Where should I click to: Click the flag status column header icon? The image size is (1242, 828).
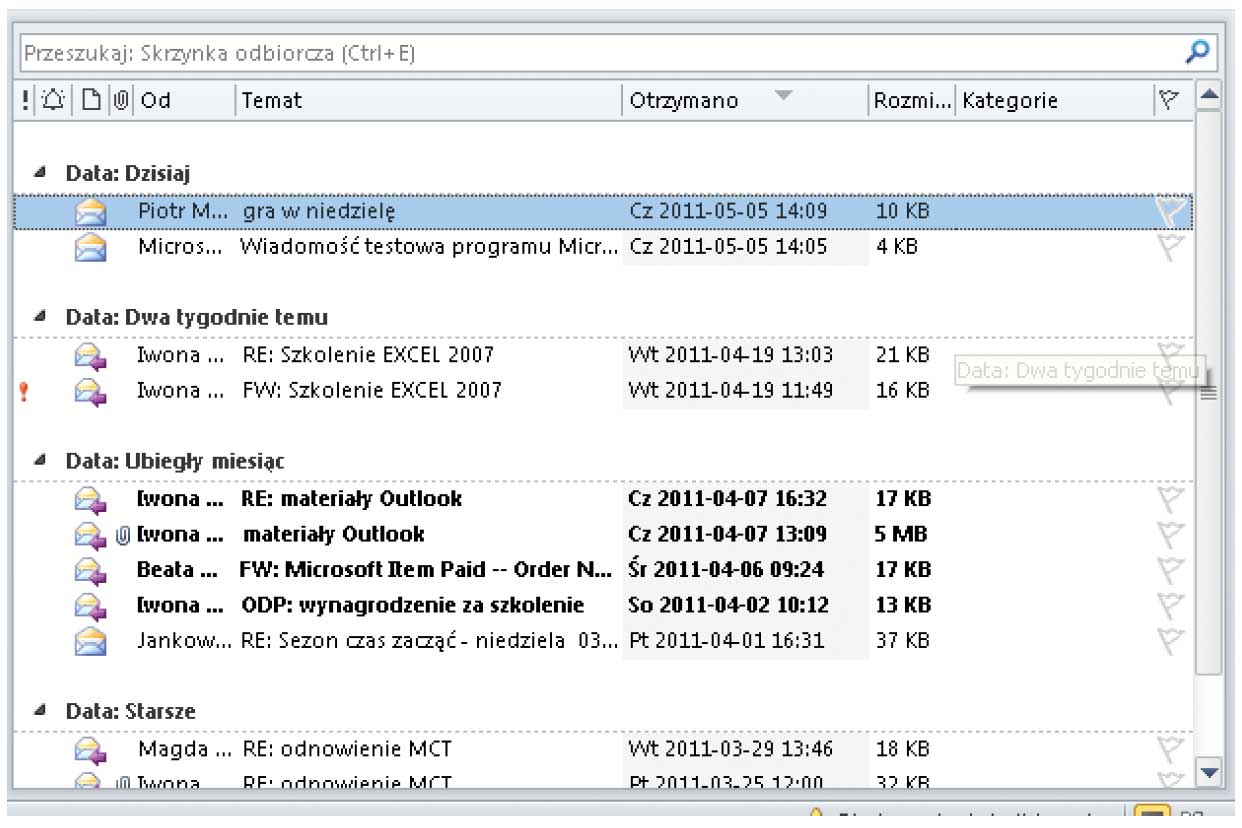pyautogui.click(x=1167, y=100)
